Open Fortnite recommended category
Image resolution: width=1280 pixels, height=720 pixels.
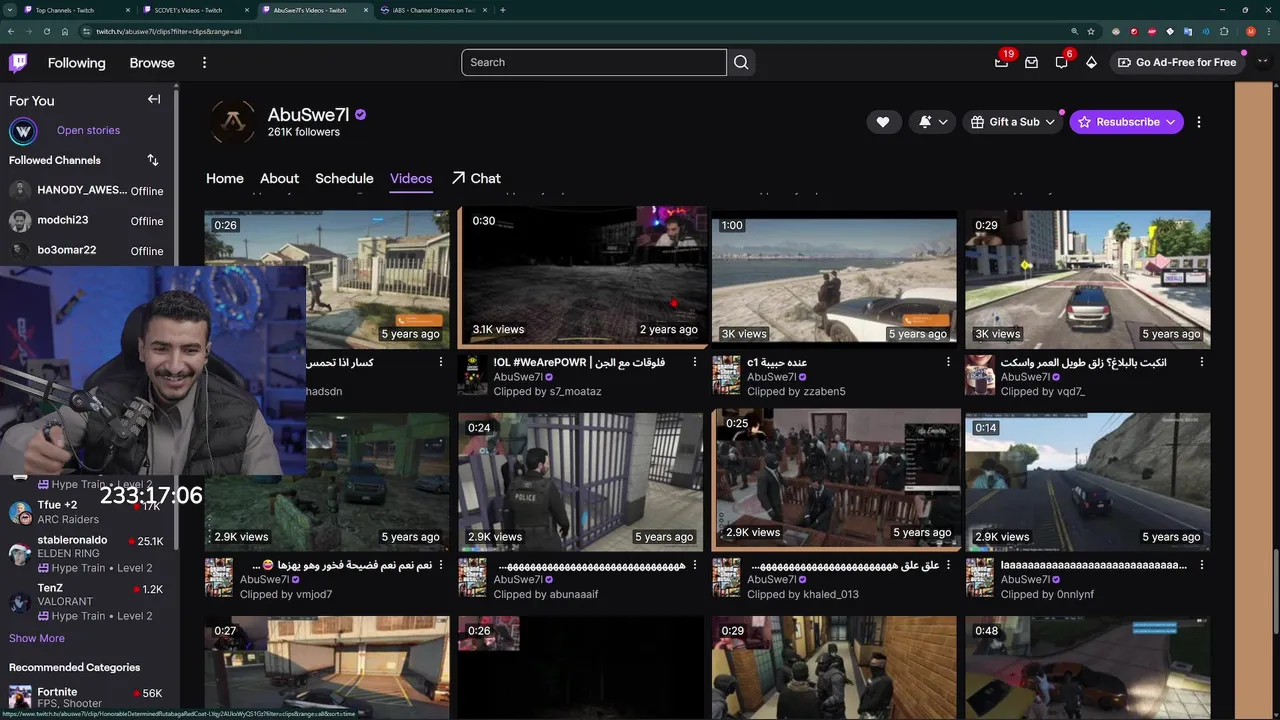point(90,697)
